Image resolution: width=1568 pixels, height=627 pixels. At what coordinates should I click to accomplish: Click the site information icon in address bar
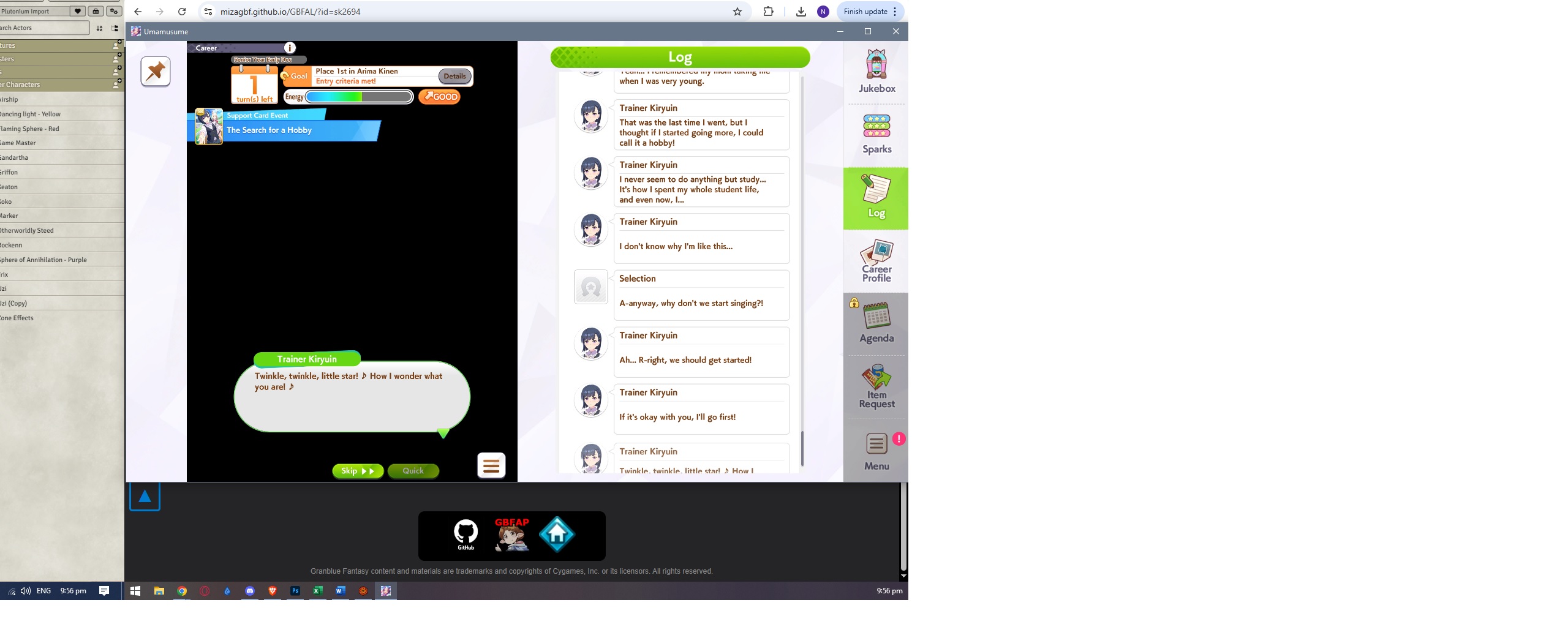click(208, 12)
